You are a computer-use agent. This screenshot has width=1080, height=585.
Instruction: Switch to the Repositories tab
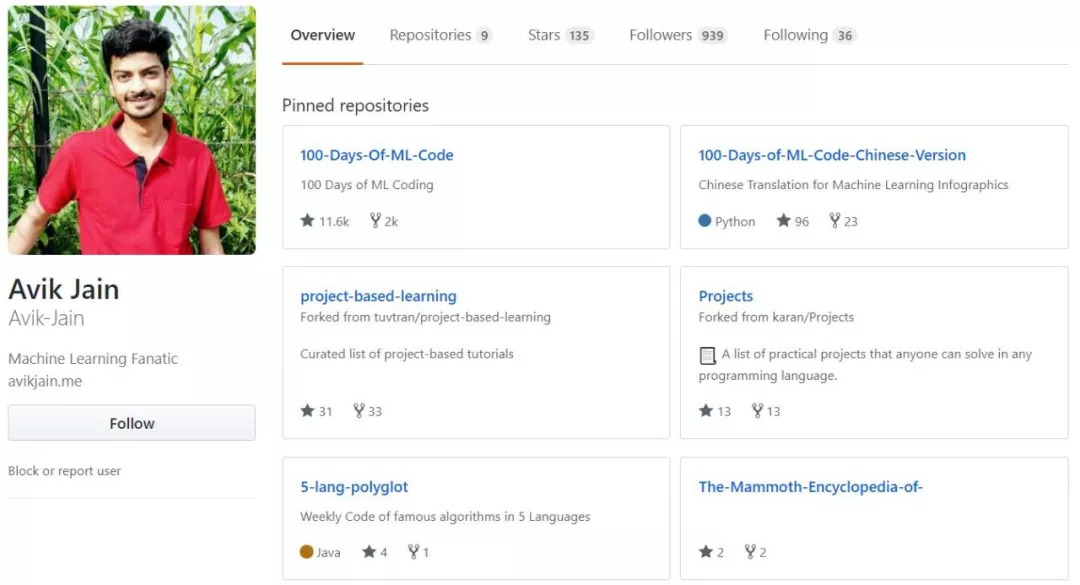[440, 35]
